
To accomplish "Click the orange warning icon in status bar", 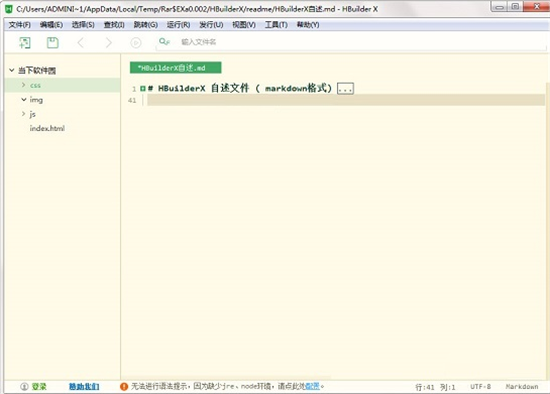I will coord(124,387).
